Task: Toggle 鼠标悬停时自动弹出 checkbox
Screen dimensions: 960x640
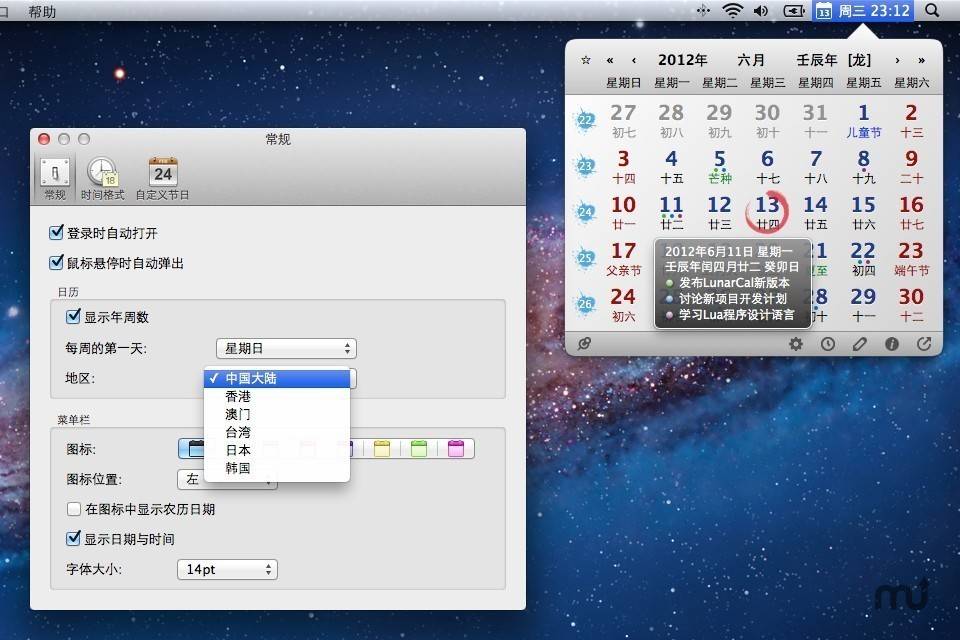Action: [56, 263]
